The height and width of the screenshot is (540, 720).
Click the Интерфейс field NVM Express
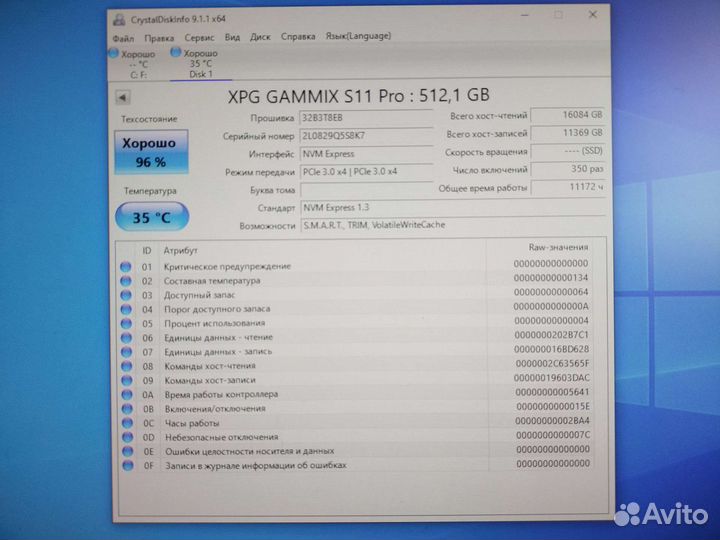366,154
